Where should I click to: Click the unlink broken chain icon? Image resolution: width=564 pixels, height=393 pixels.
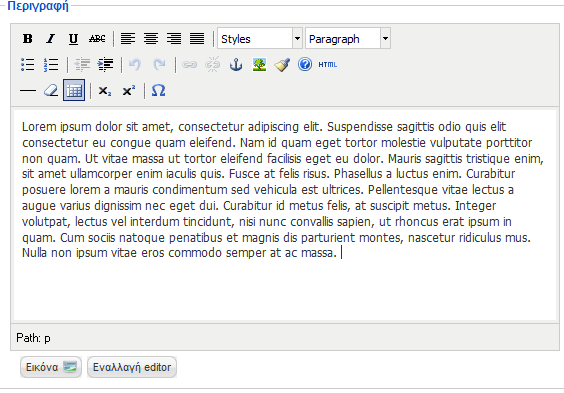click(x=213, y=65)
